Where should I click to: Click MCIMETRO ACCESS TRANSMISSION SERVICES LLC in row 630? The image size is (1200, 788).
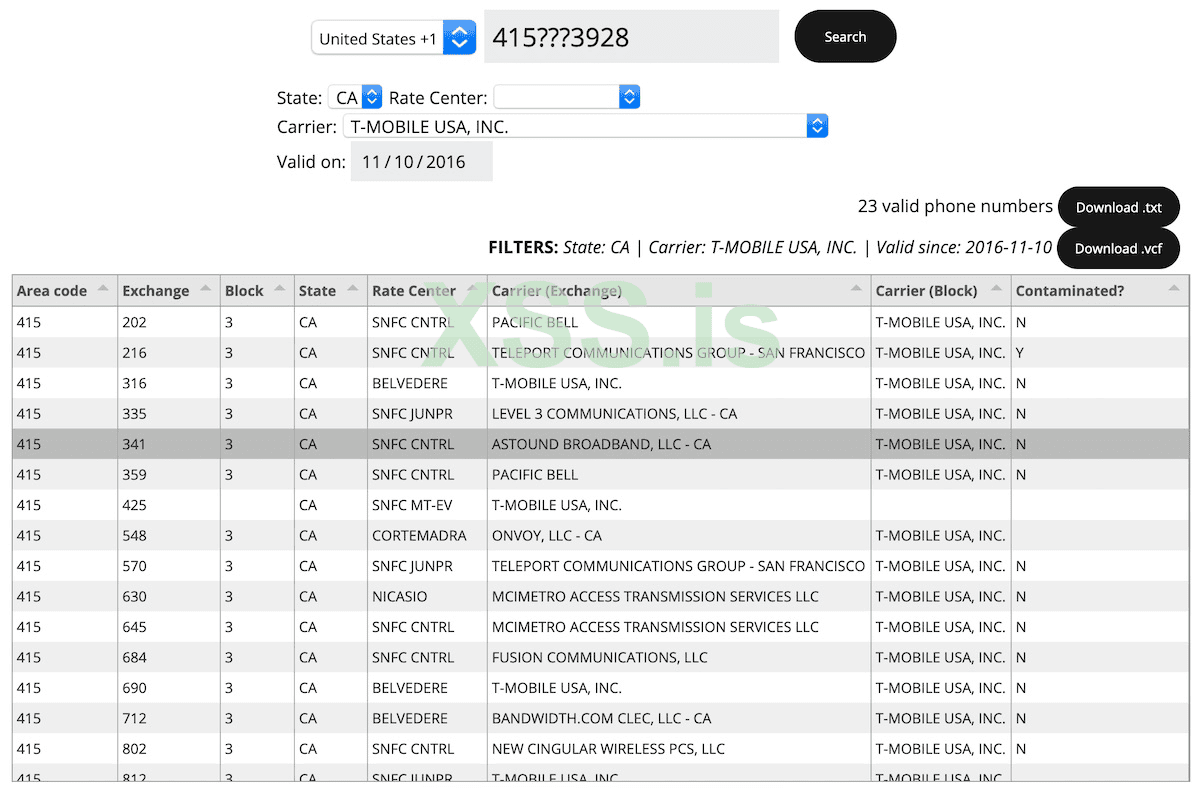click(679, 597)
